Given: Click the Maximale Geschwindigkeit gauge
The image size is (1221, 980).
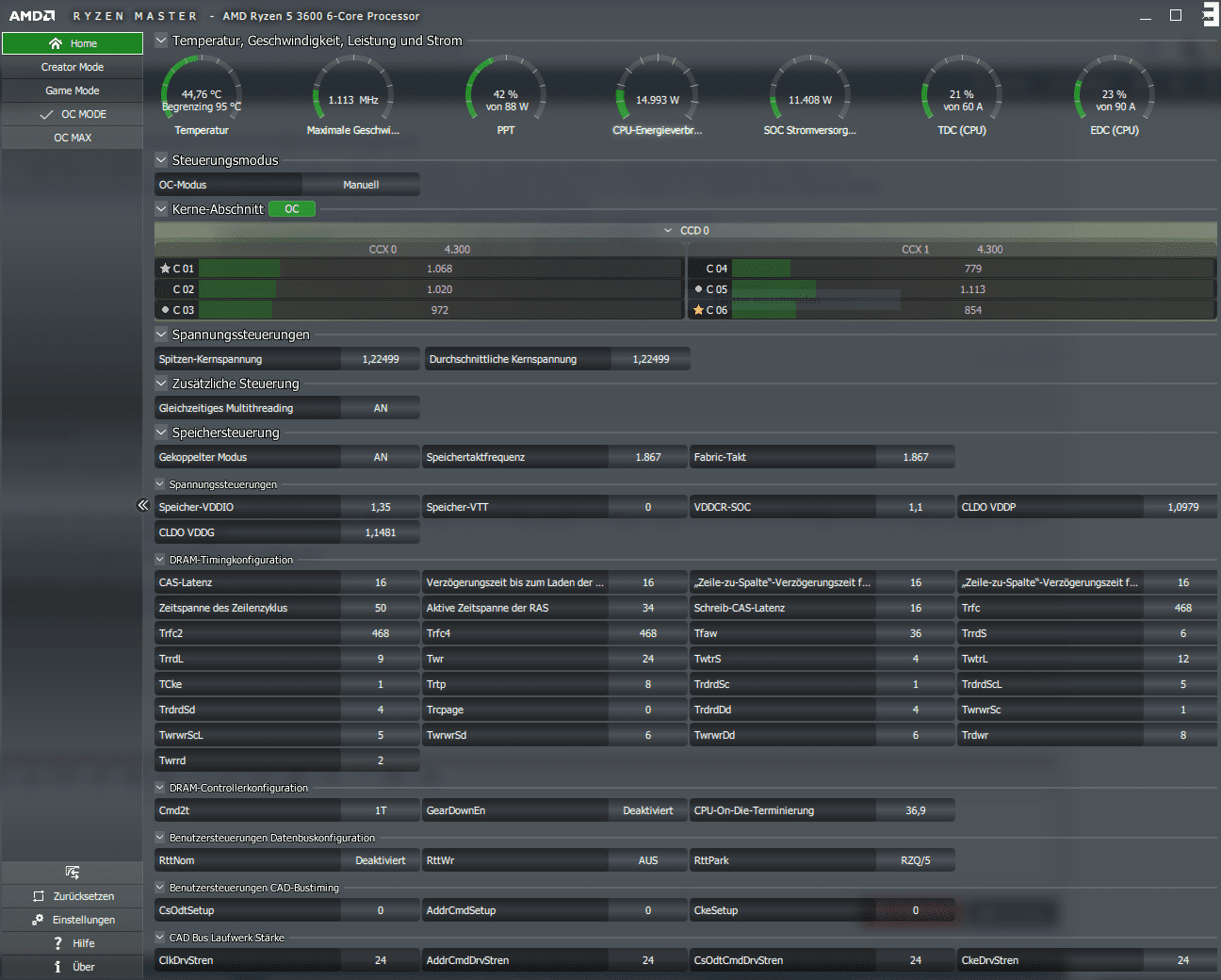Looking at the screenshot, I should coord(353,94).
